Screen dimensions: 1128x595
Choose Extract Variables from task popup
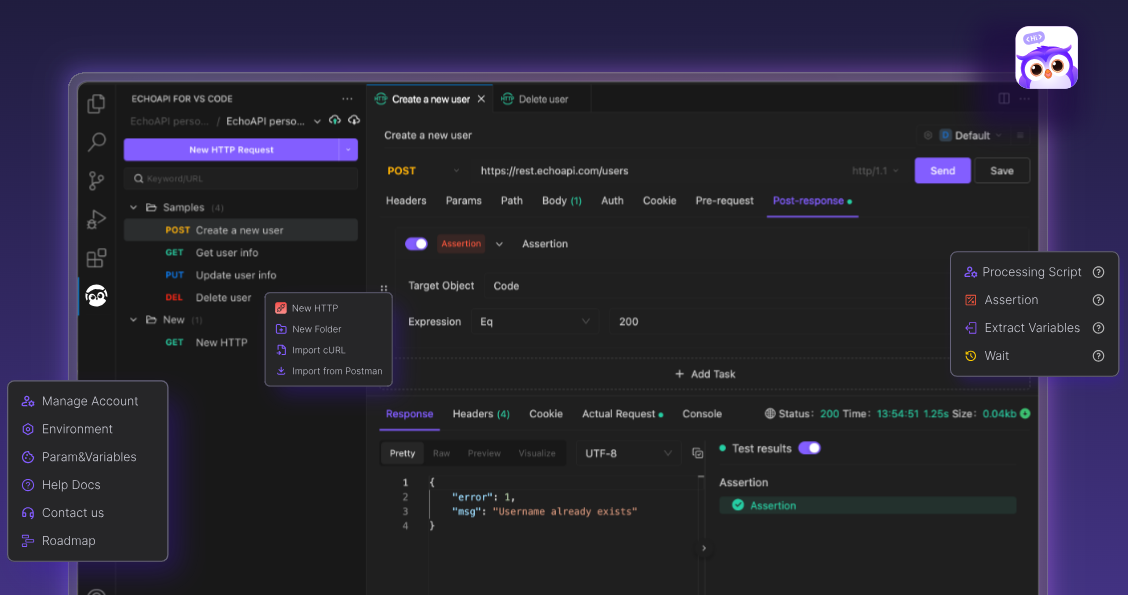click(x=1022, y=328)
